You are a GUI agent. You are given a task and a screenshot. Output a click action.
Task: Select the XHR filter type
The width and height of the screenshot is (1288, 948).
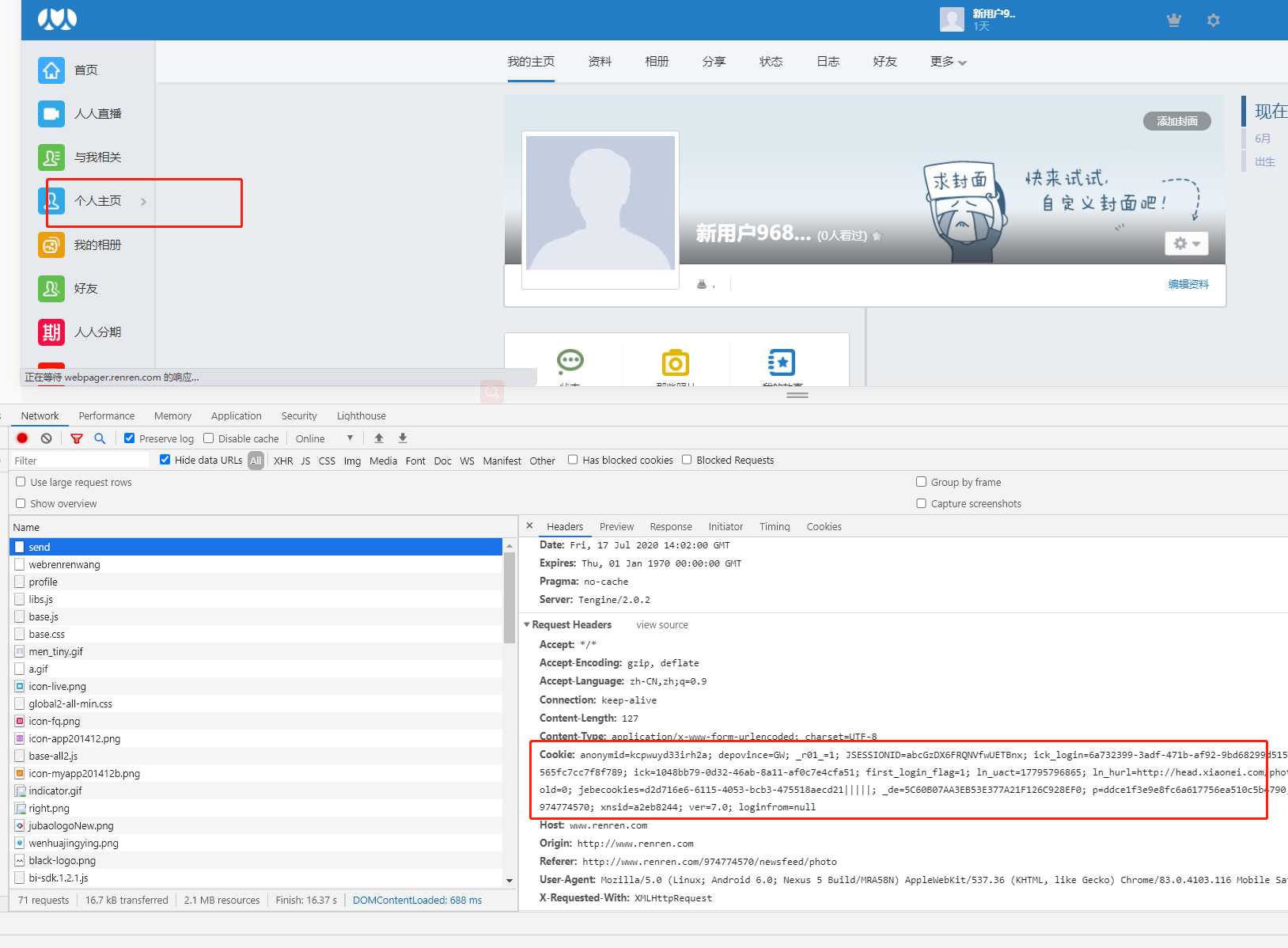283,461
